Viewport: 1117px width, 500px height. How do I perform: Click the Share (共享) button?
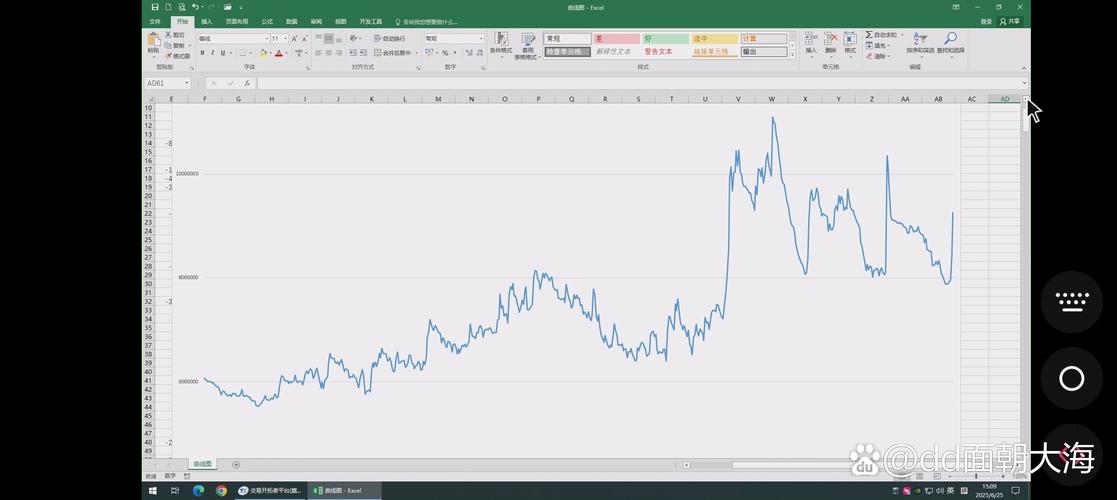[1012, 21]
